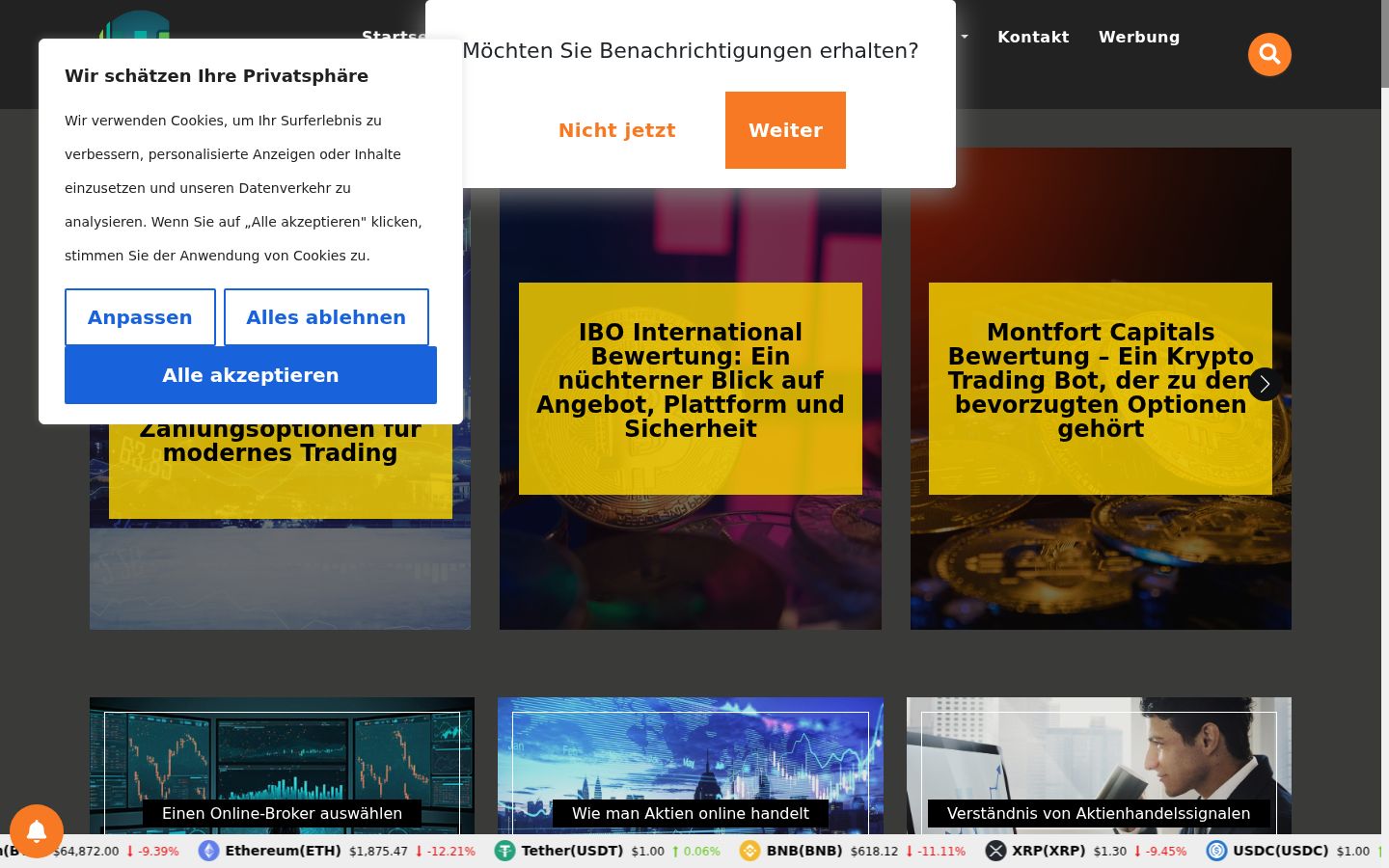
Task: Click Ethereum(ETH) ticker label
Action: (x=283, y=851)
